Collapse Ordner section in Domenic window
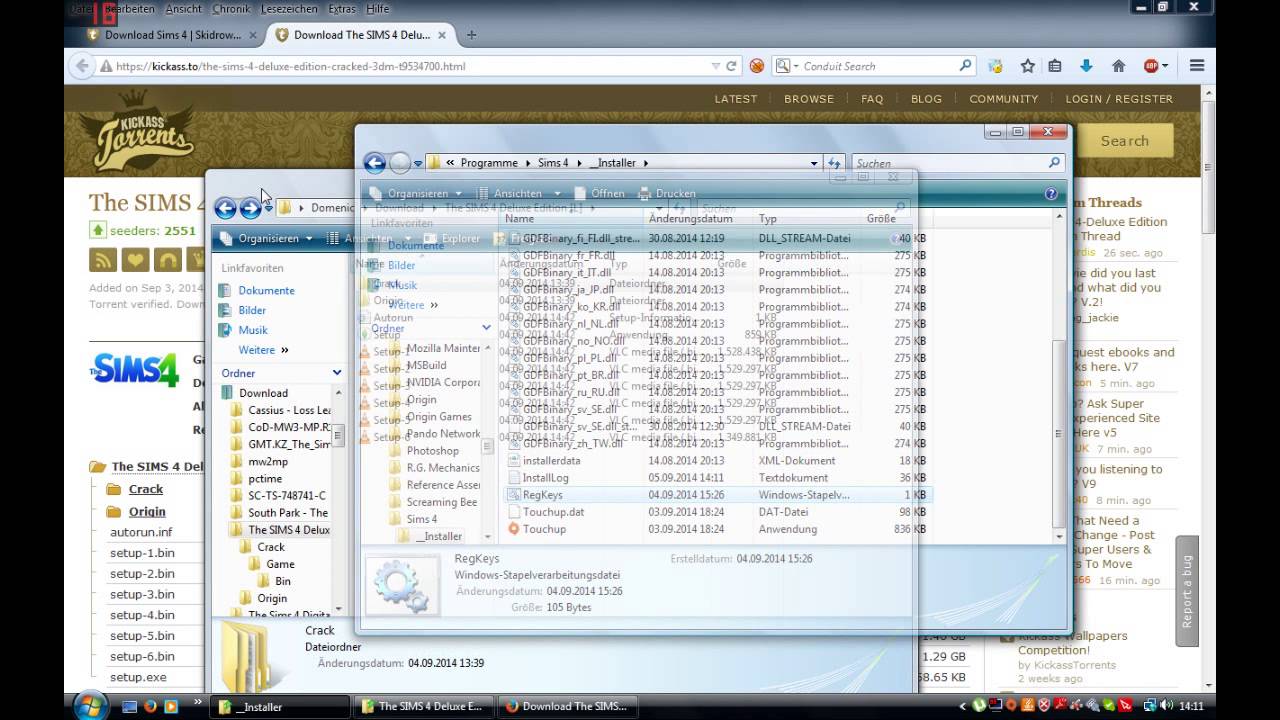The width and height of the screenshot is (1280, 720). [x=337, y=373]
